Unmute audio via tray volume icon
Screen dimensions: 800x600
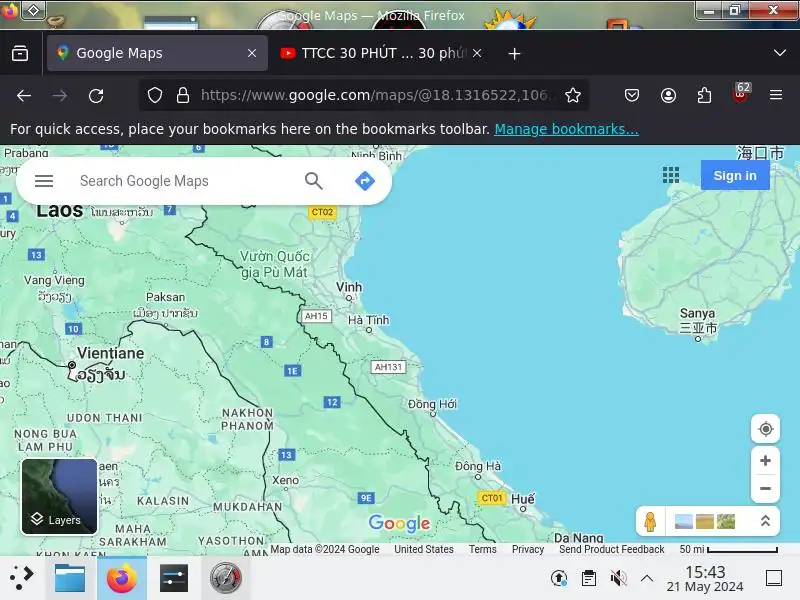click(618, 578)
